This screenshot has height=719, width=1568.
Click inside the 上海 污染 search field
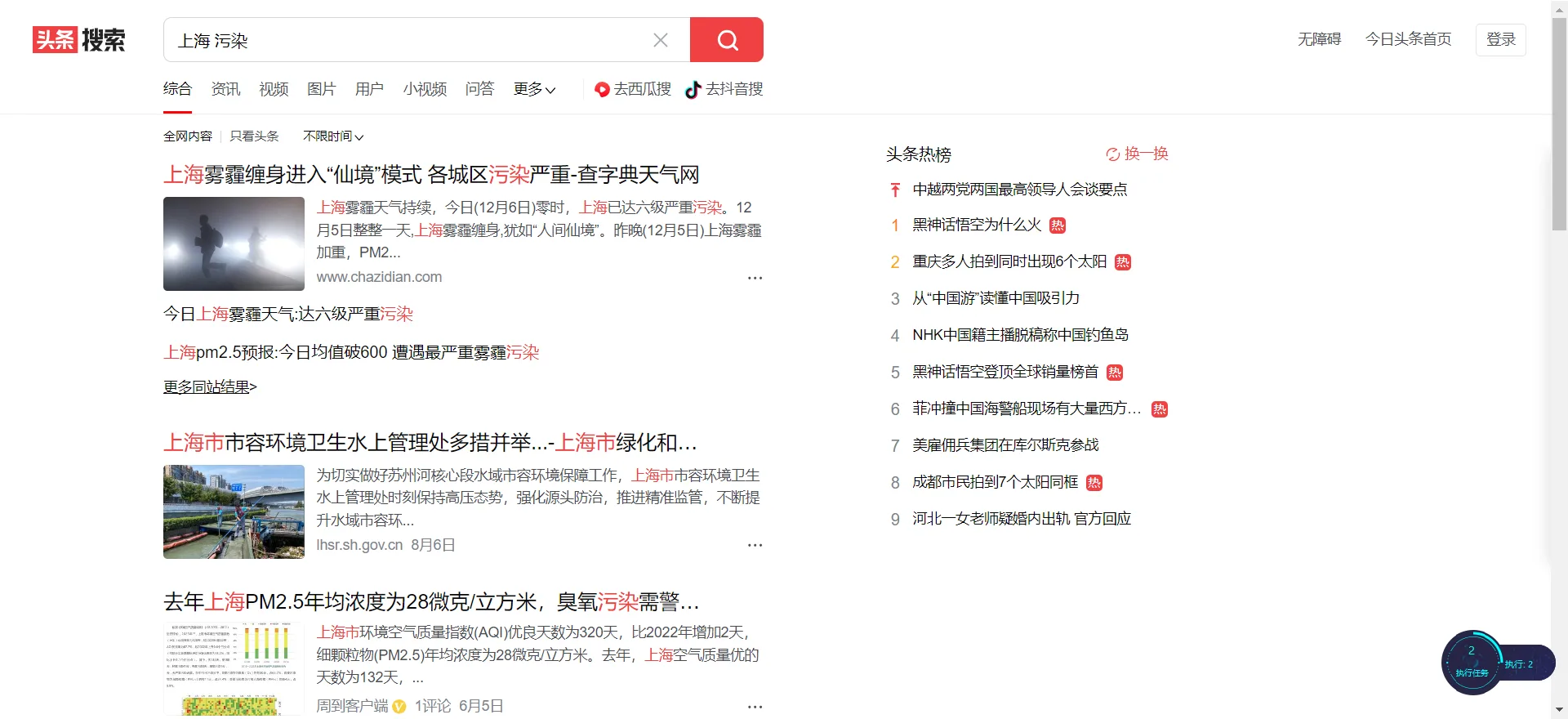(x=408, y=40)
